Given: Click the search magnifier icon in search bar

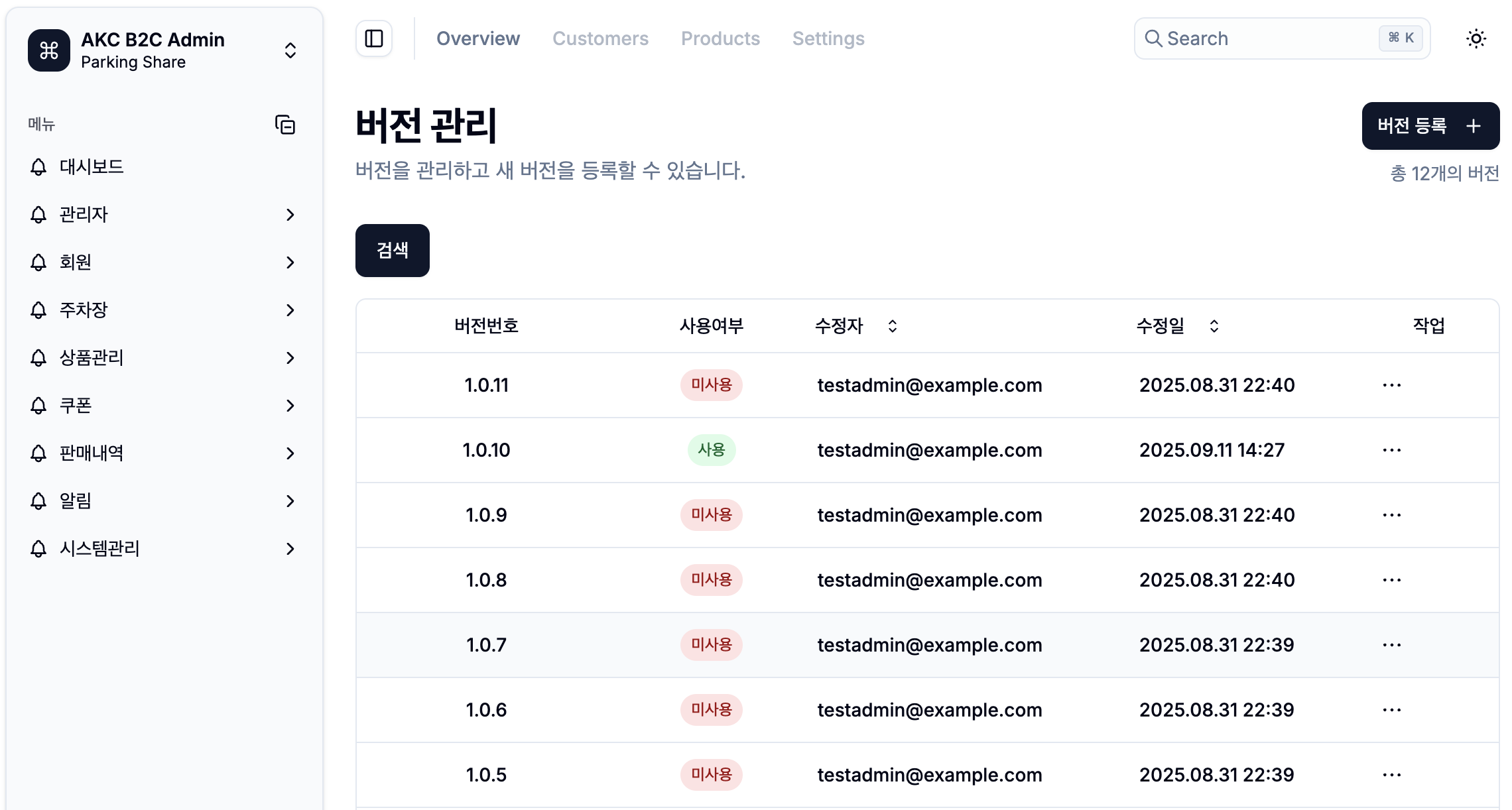Looking at the screenshot, I should 1153,38.
